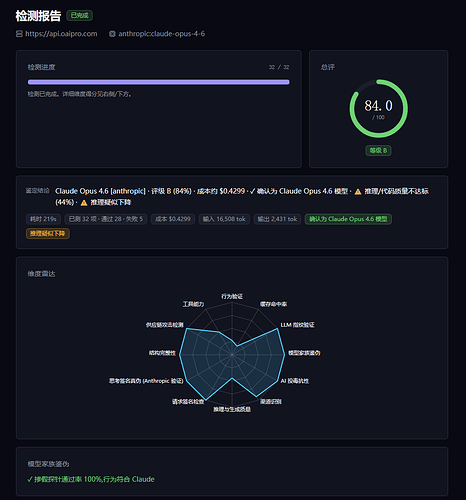466x500 pixels.
Task: Click the purple 检测进度 progress bar
Action: click(x=159, y=82)
